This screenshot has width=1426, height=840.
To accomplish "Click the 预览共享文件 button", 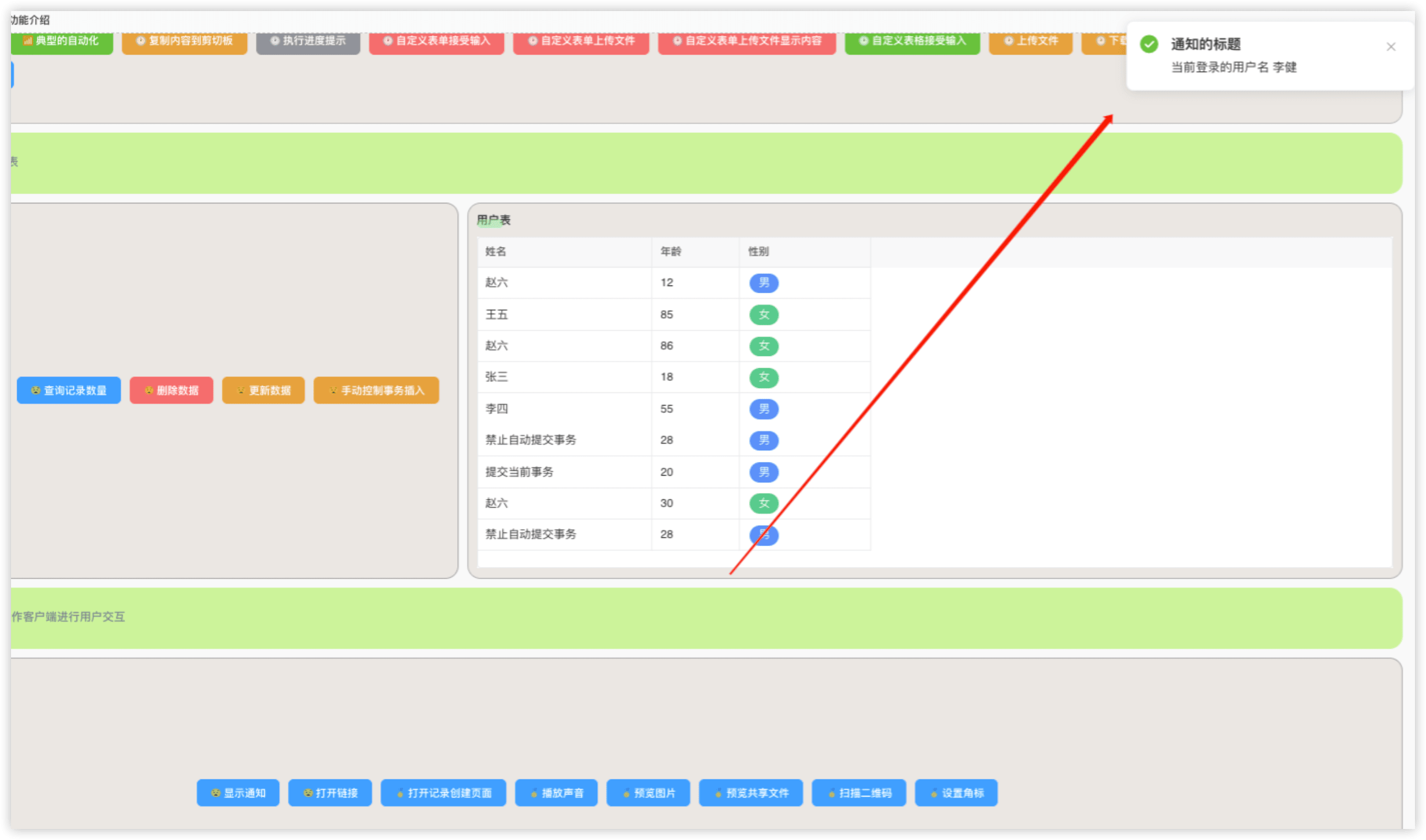I will point(750,793).
